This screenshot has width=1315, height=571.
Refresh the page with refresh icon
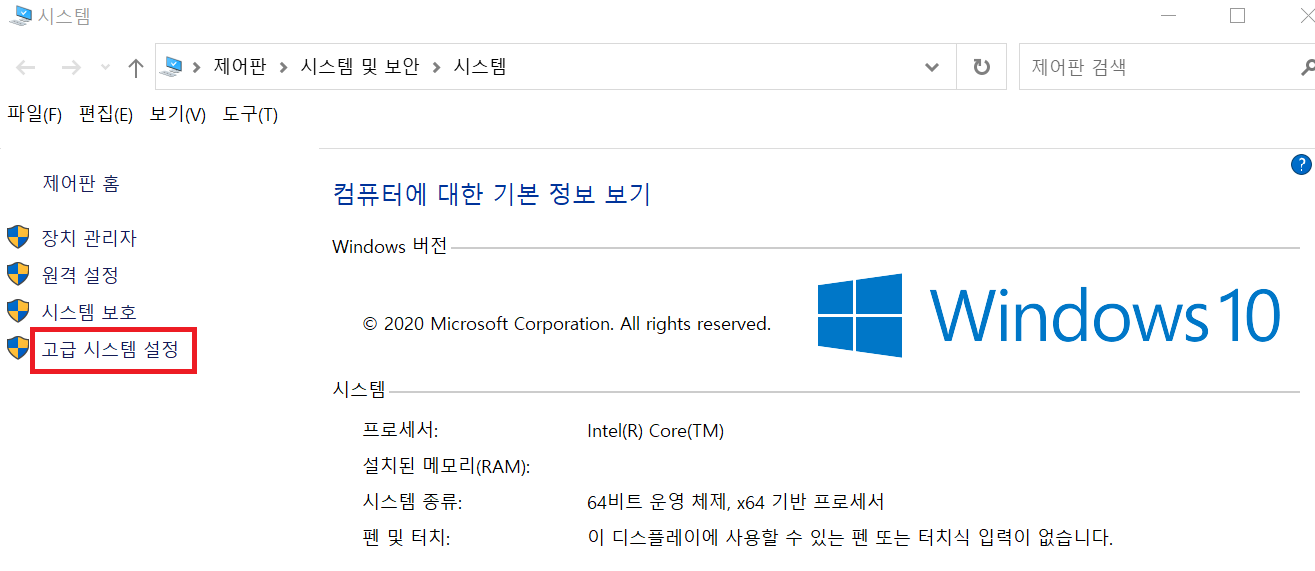[x=982, y=68]
